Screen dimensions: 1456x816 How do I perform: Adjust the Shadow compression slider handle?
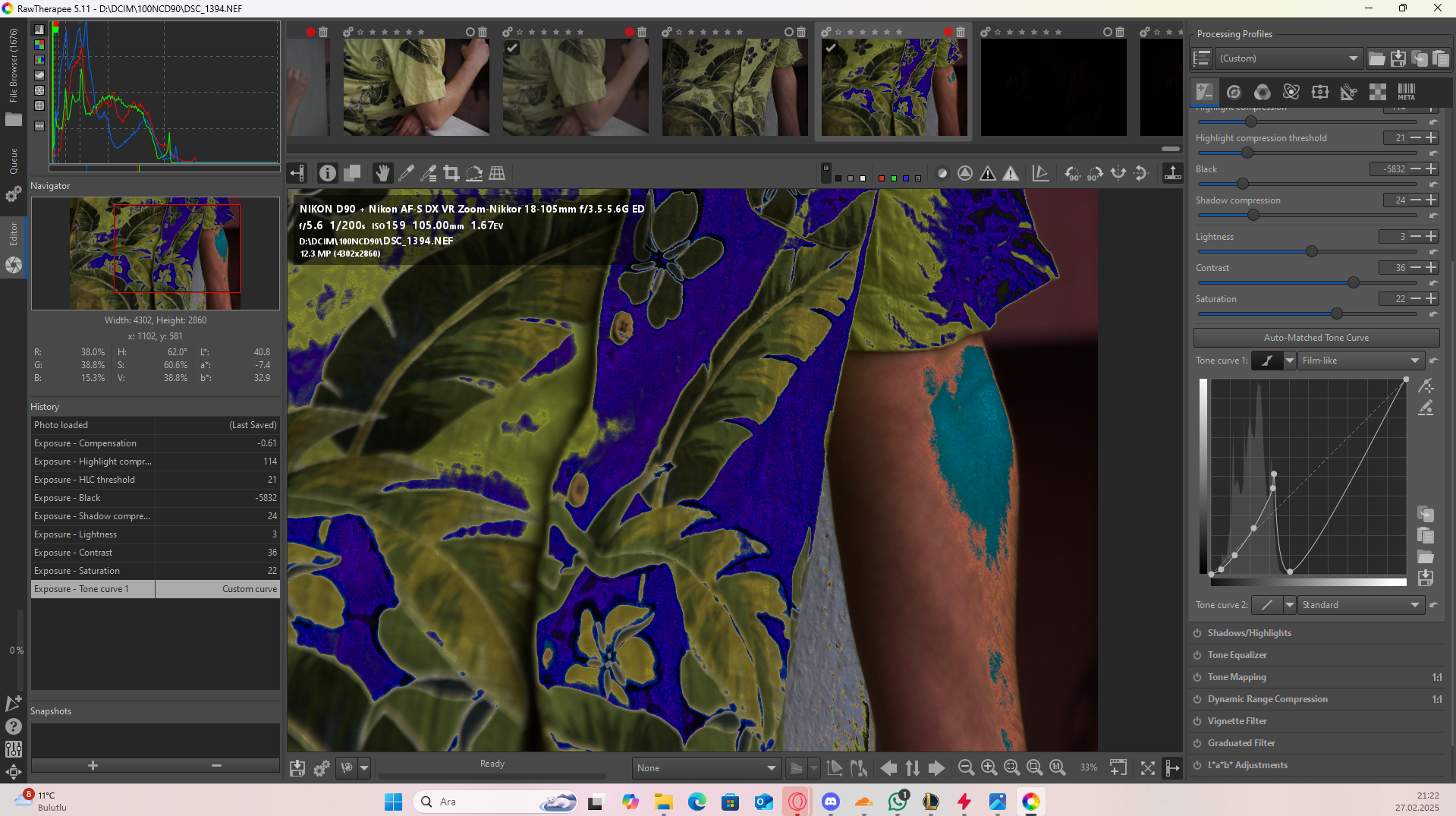[x=1253, y=215]
